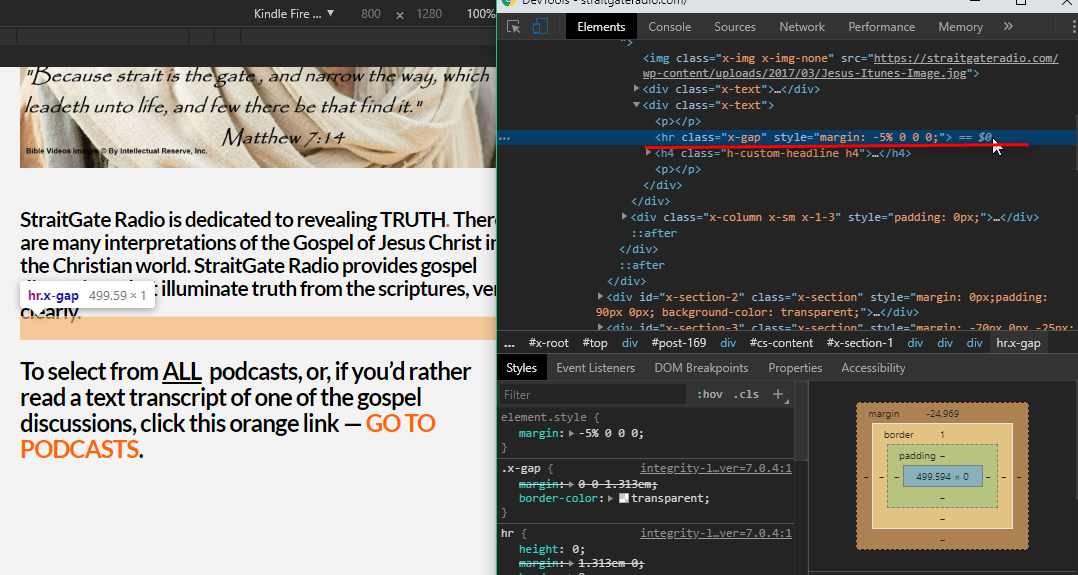Add new style rule plus icon
This screenshot has width=1078, height=575.
click(778, 394)
